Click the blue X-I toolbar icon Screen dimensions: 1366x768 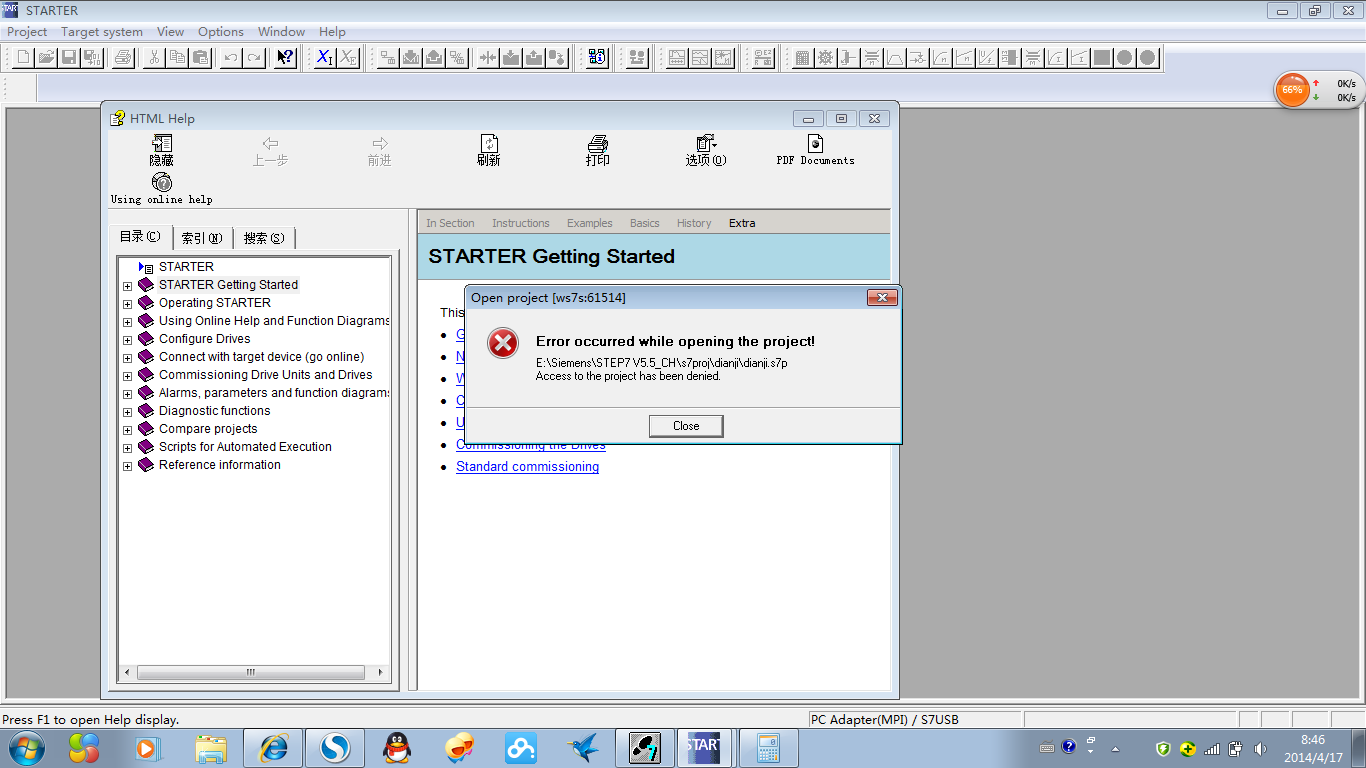tap(324, 57)
